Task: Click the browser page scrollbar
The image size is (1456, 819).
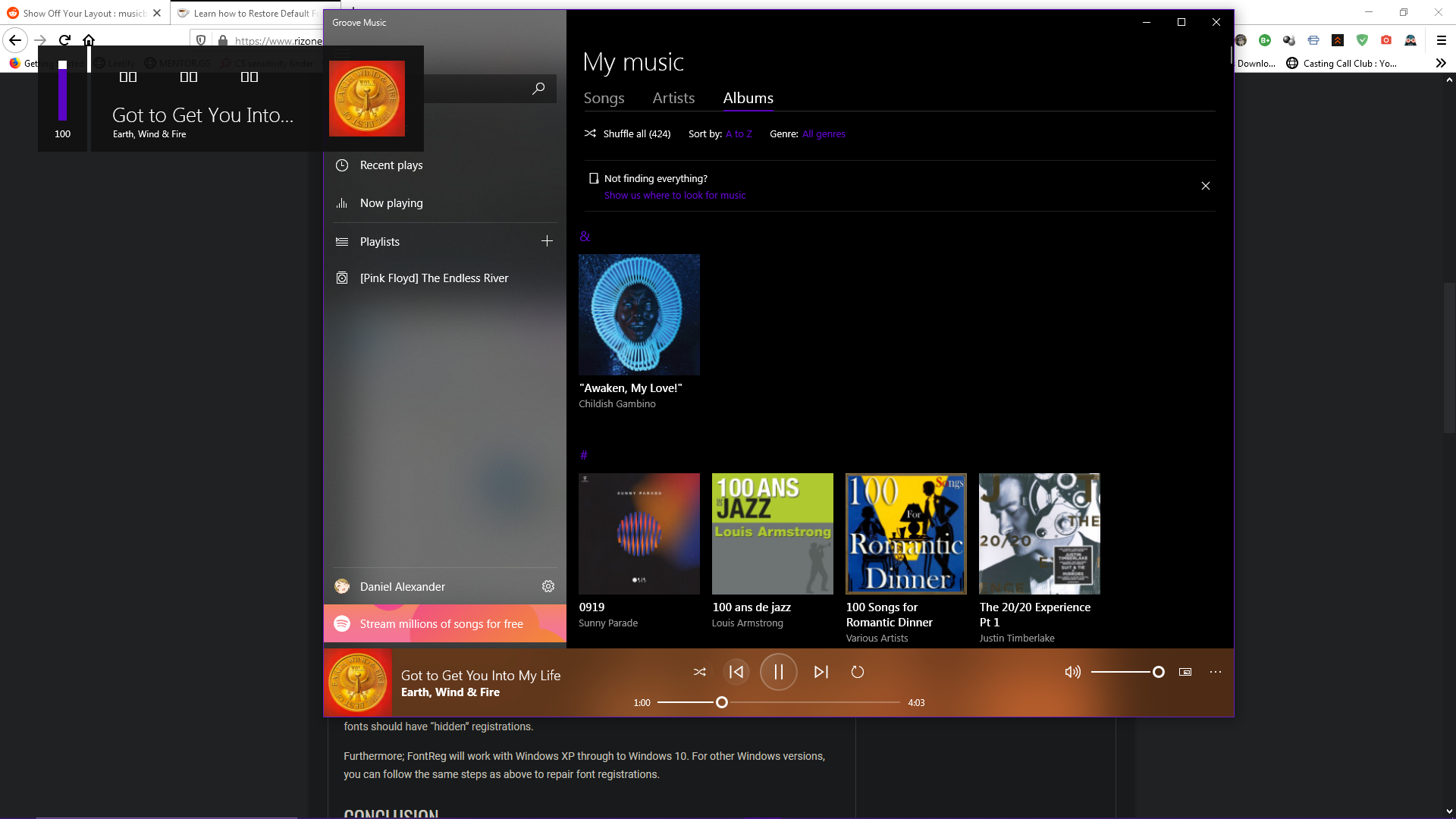Action: 1449,356
